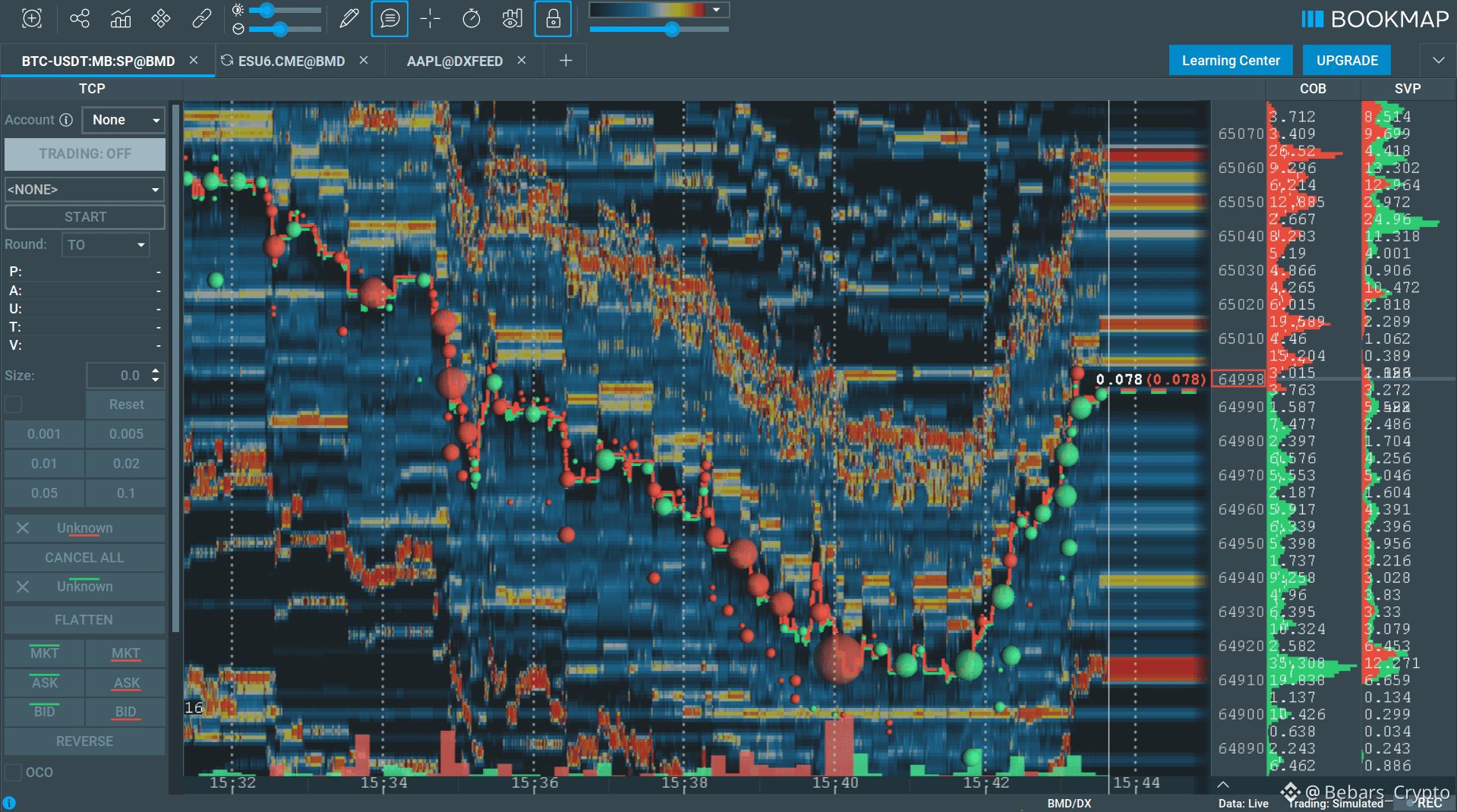Click the red sell MKT button
Image resolution: width=1457 pixels, height=812 pixels.
click(x=126, y=653)
